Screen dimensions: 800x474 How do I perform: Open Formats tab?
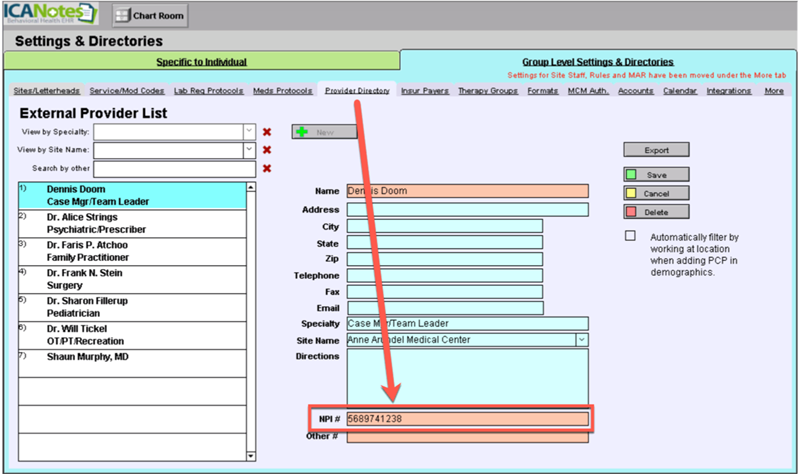coord(543,90)
